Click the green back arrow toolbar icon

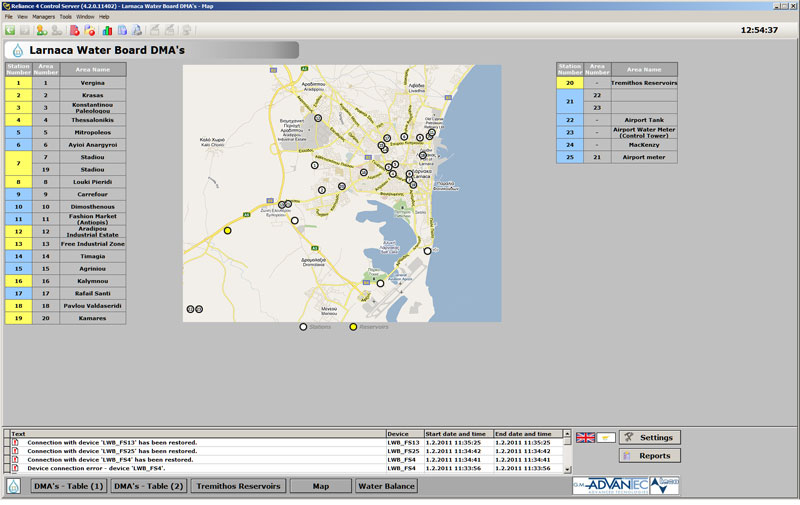pyautogui.click(x=10, y=30)
